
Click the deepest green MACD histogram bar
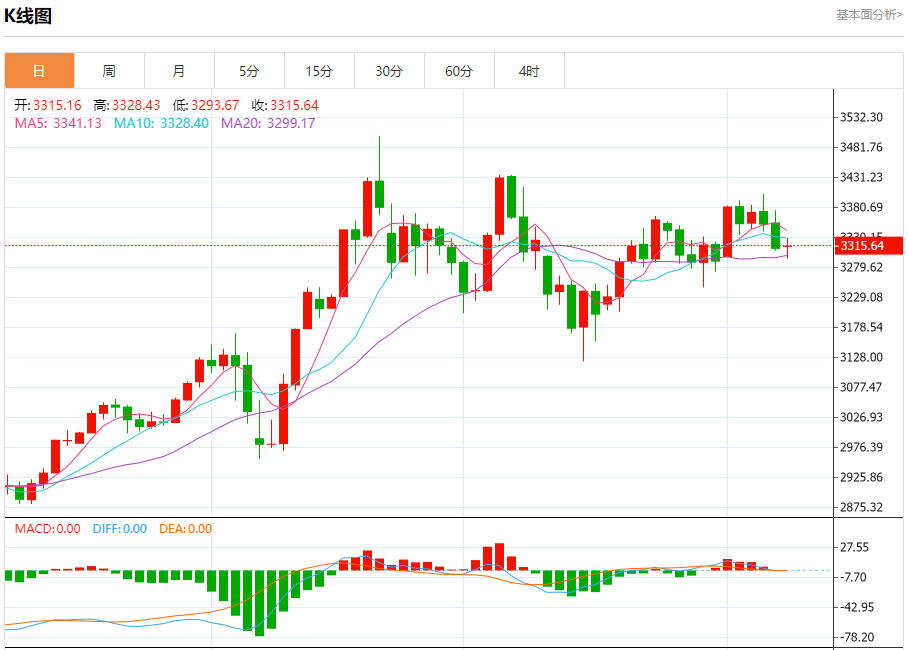coord(259,603)
